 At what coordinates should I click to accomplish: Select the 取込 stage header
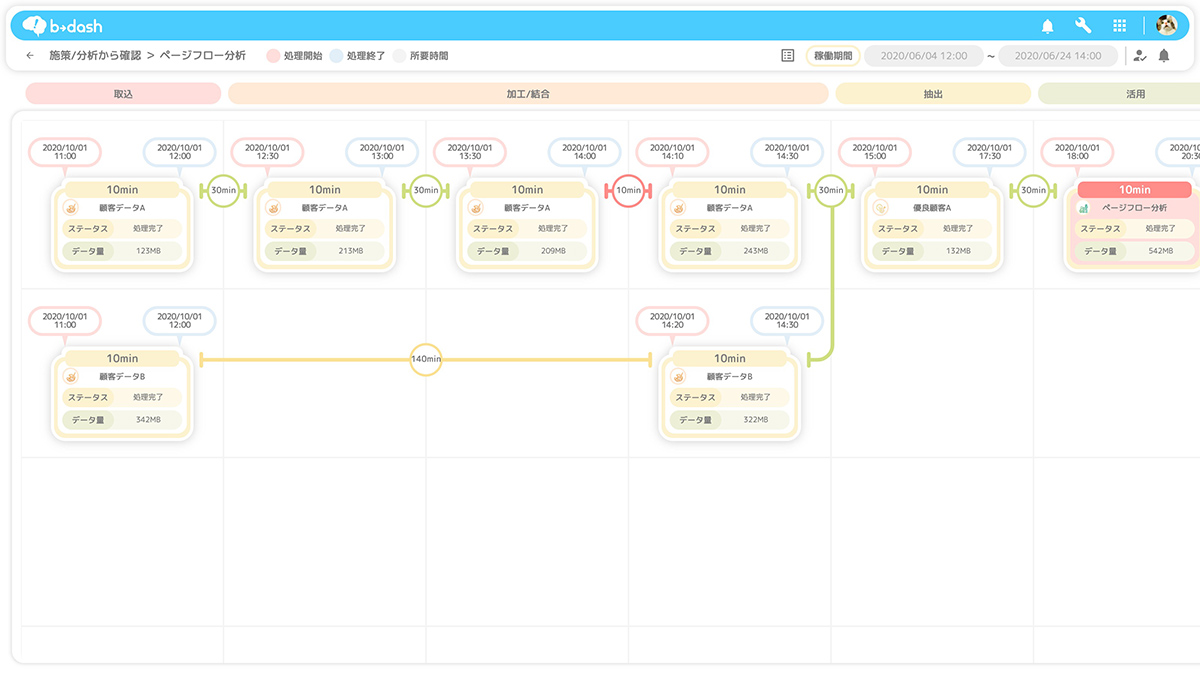(123, 94)
